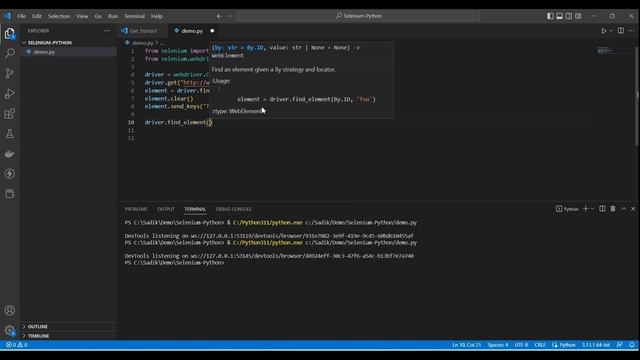Open Customize Layout icon
Screen dimensions: 640x360
[x=578, y=16]
